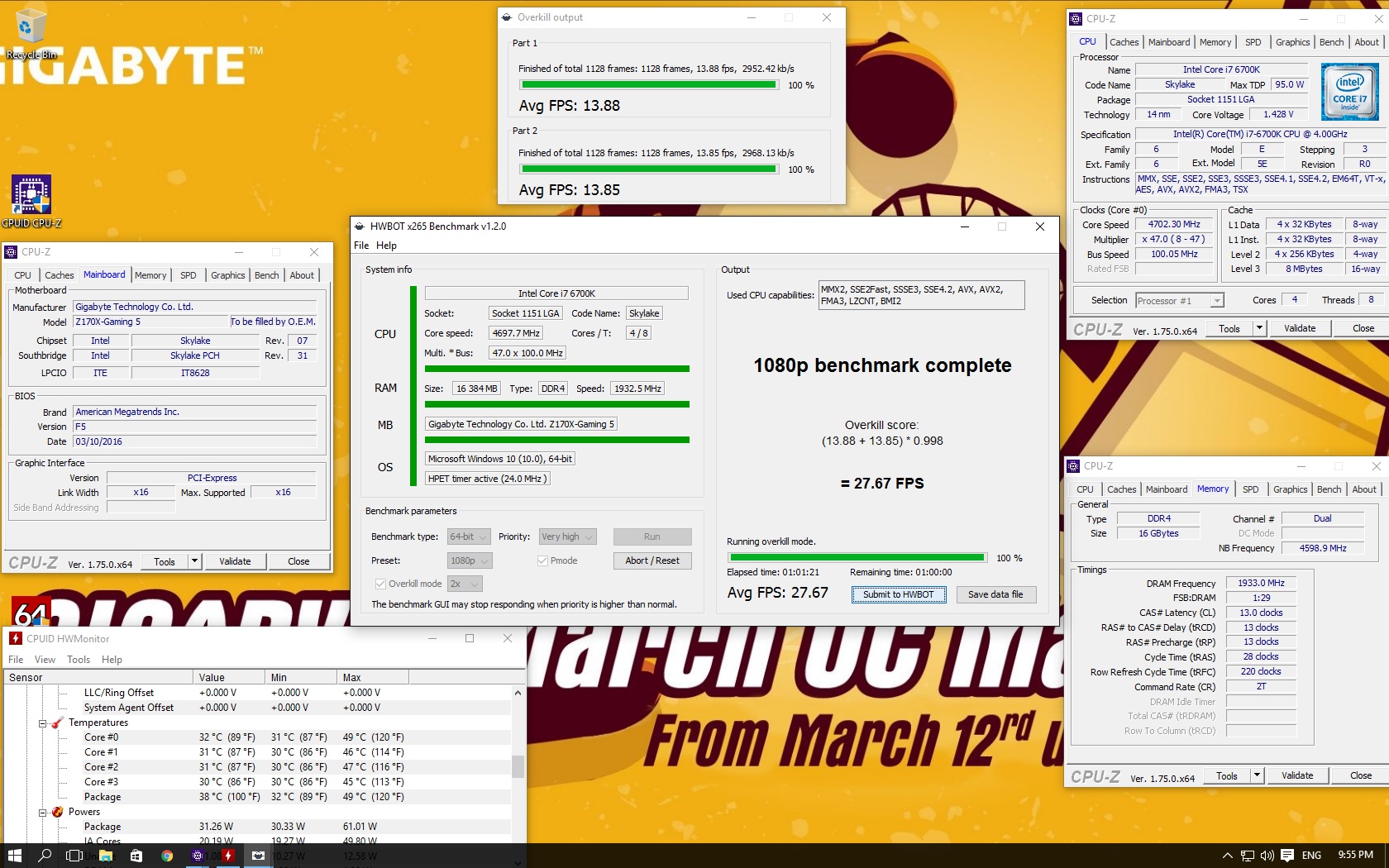This screenshot has width=1389, height=868.
Task: Open Task View on the taskbar
Action: [x=74, y=856]
